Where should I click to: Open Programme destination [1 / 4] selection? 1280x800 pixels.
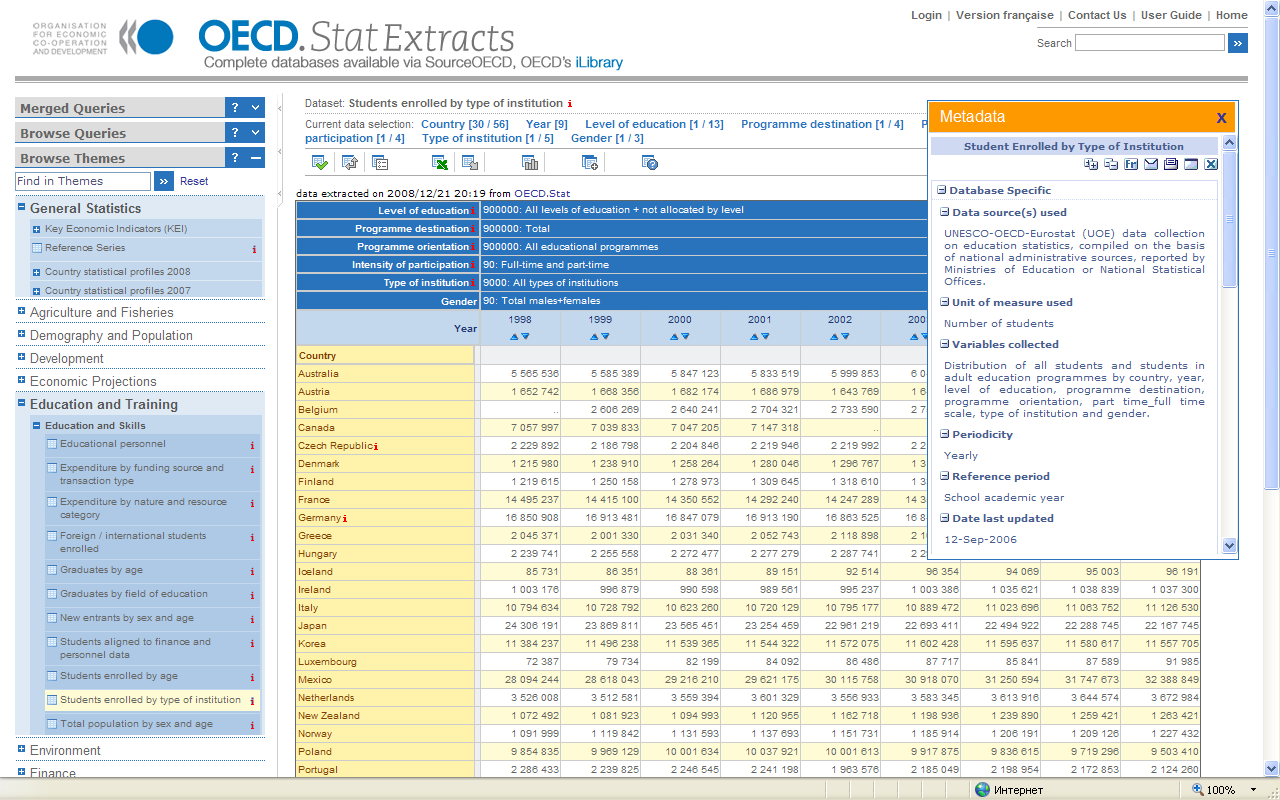[x=822, y=124]
